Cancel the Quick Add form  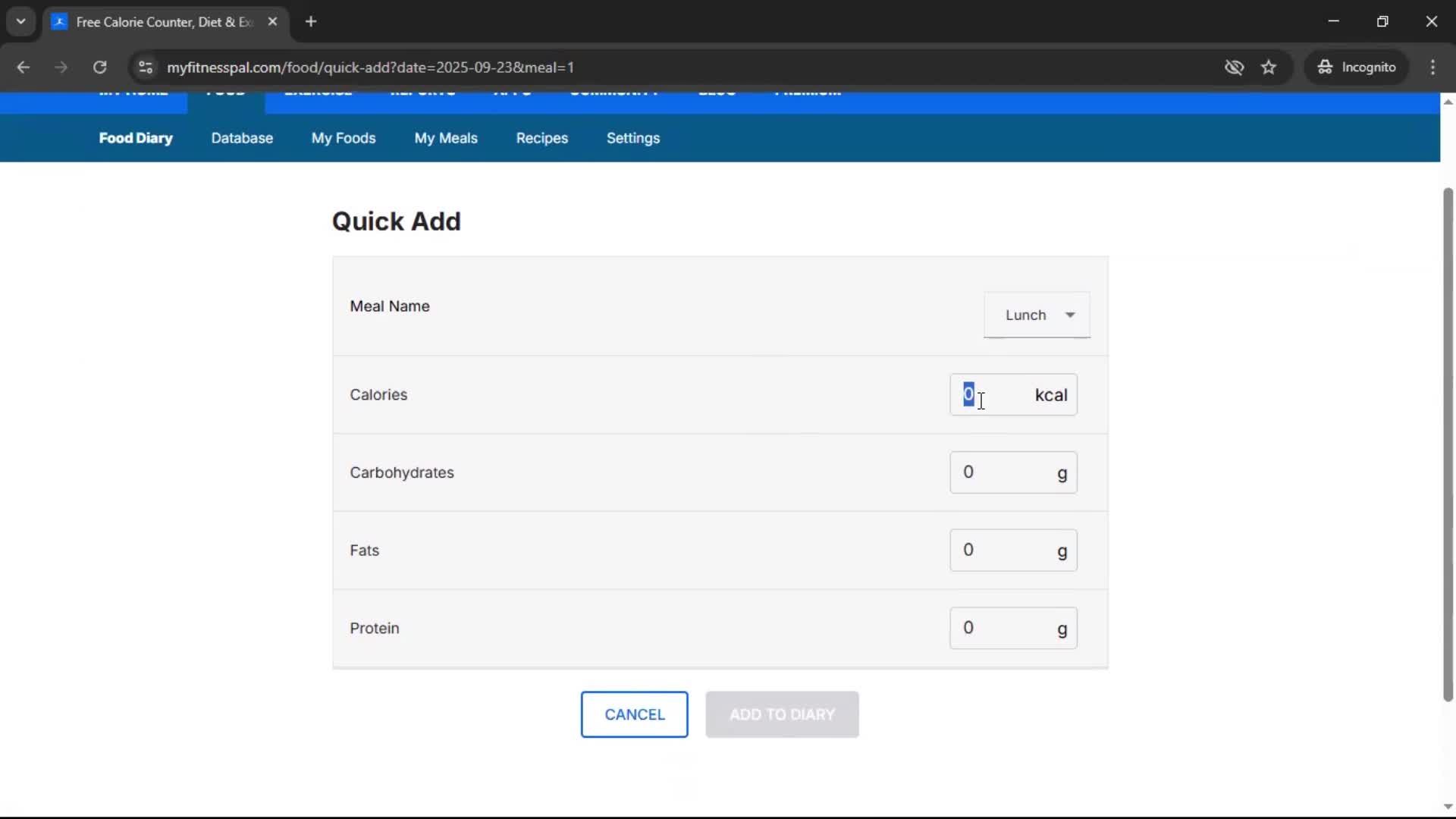(635, 714)
